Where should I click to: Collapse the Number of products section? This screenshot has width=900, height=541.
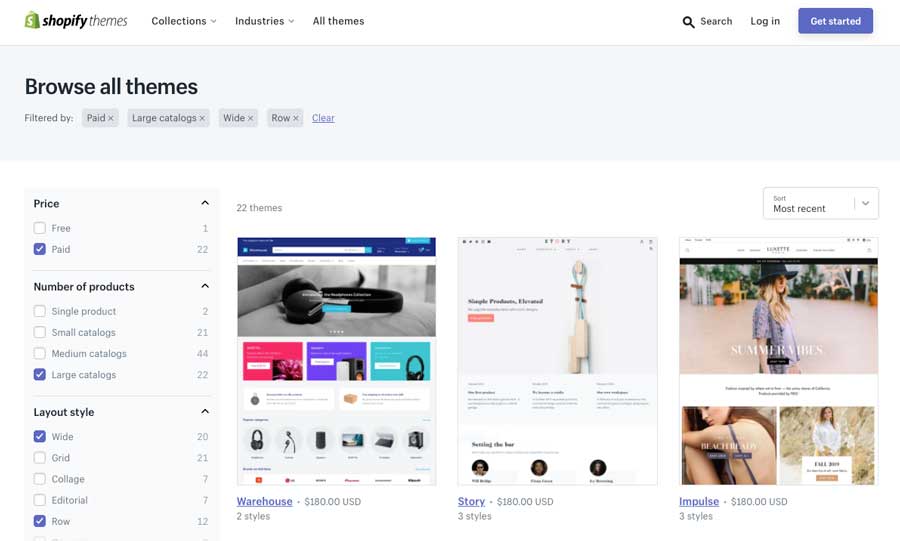tap(205, 286)
